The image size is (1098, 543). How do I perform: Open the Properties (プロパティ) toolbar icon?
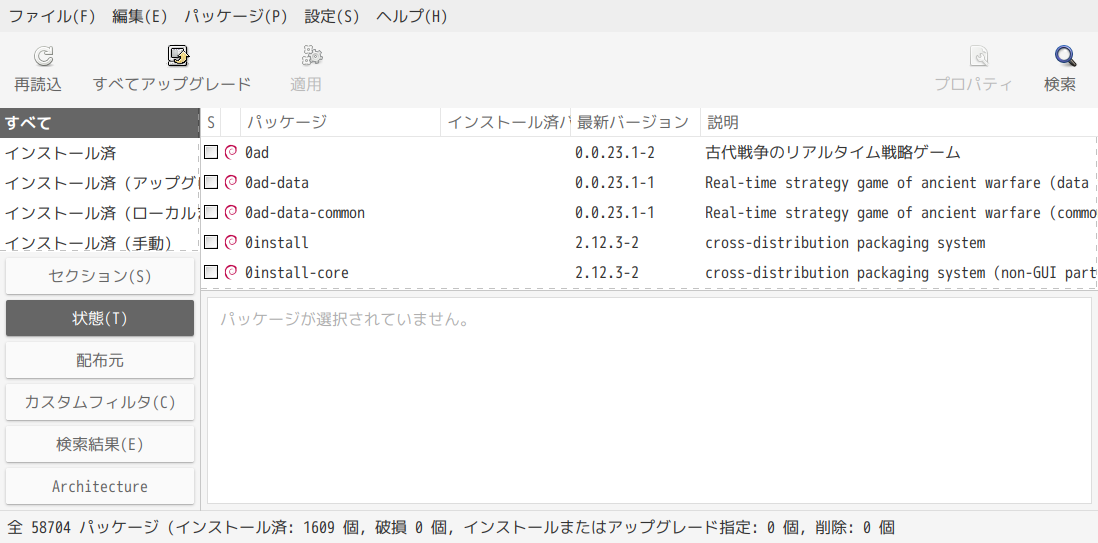[x=978, y=55]
